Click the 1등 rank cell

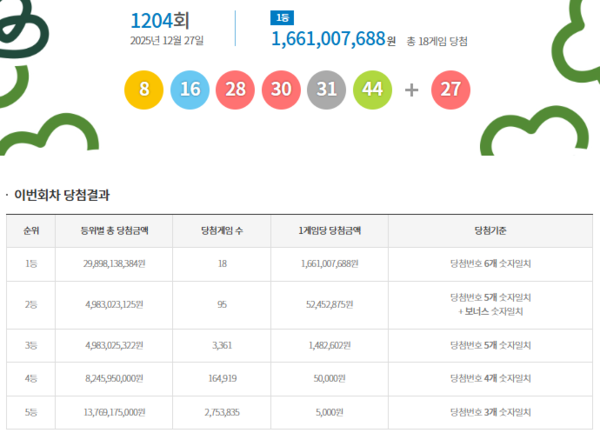pos(31,264)
